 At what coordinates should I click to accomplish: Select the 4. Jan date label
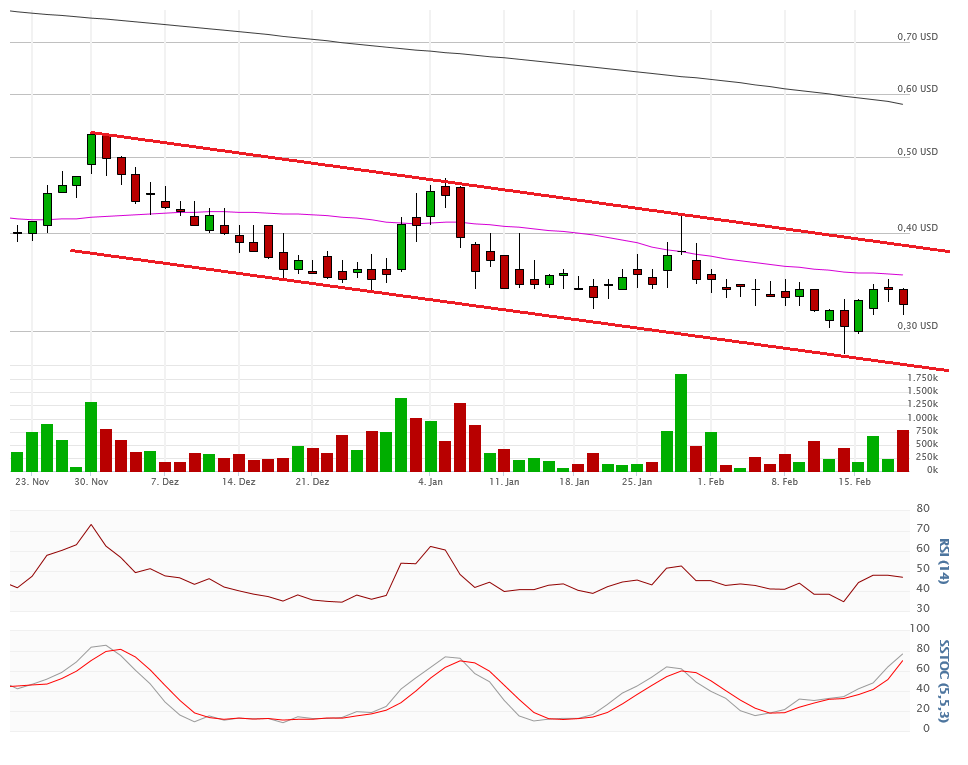pos(430,482)
